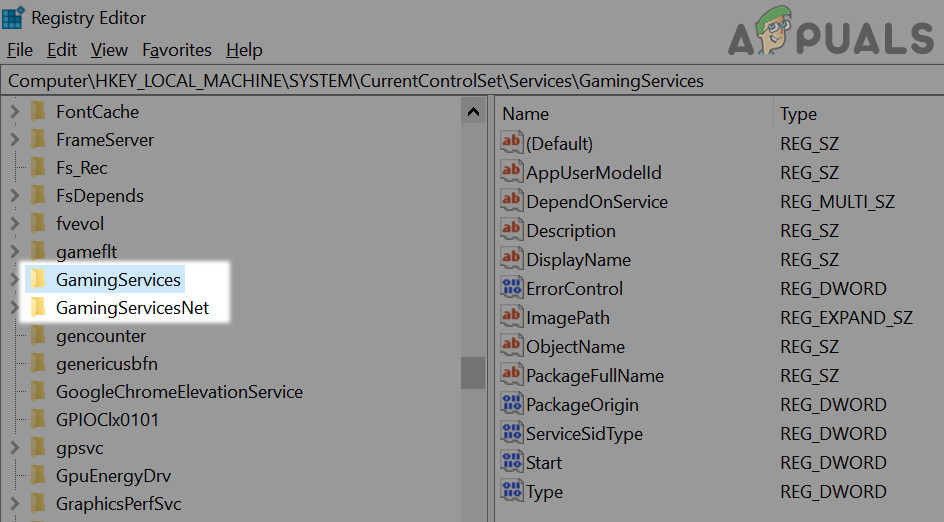
Task: Expand the GamingServicesNet key
Action: [x=15, y=308]
